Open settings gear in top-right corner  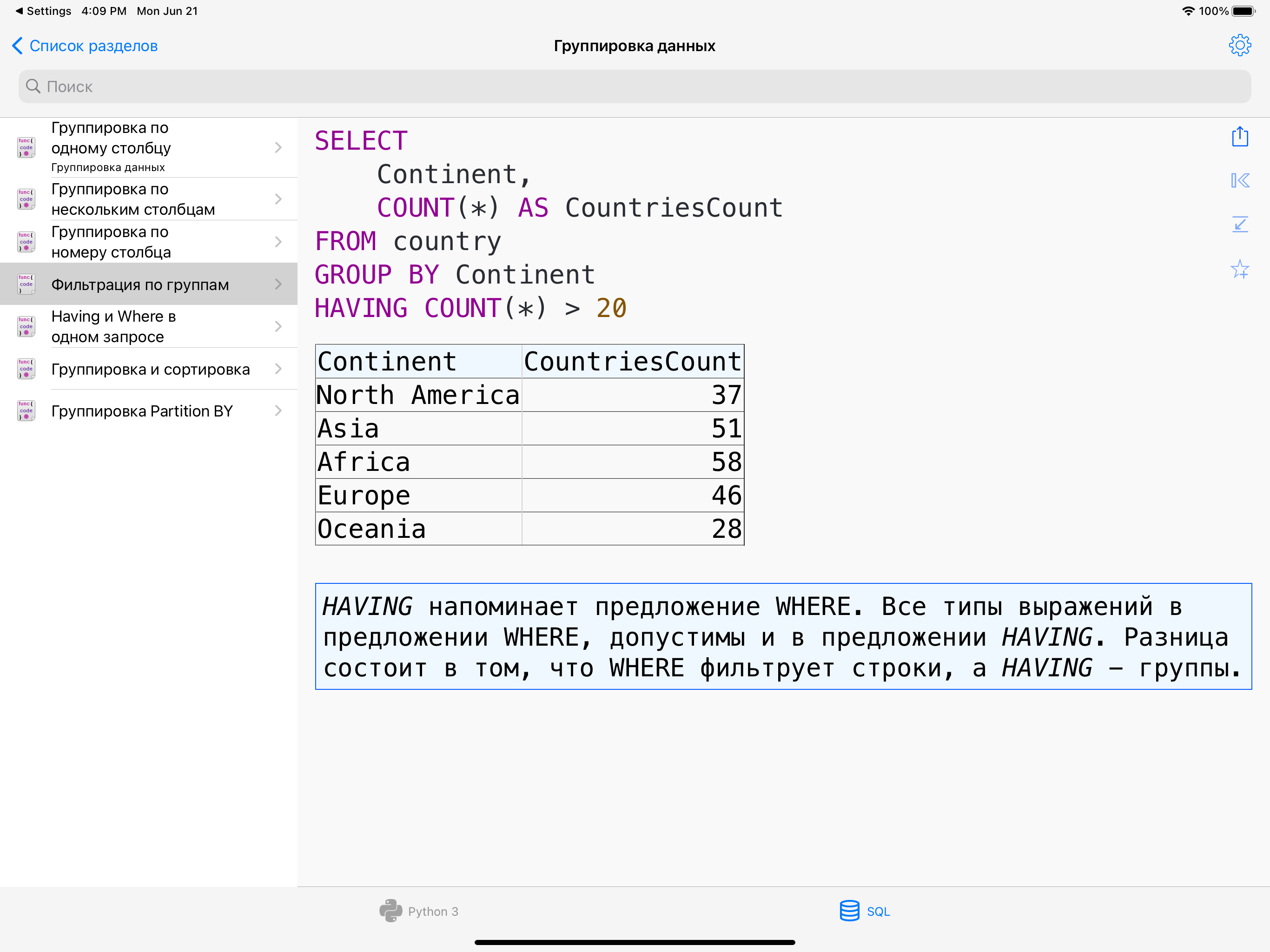coord(1240,46)
